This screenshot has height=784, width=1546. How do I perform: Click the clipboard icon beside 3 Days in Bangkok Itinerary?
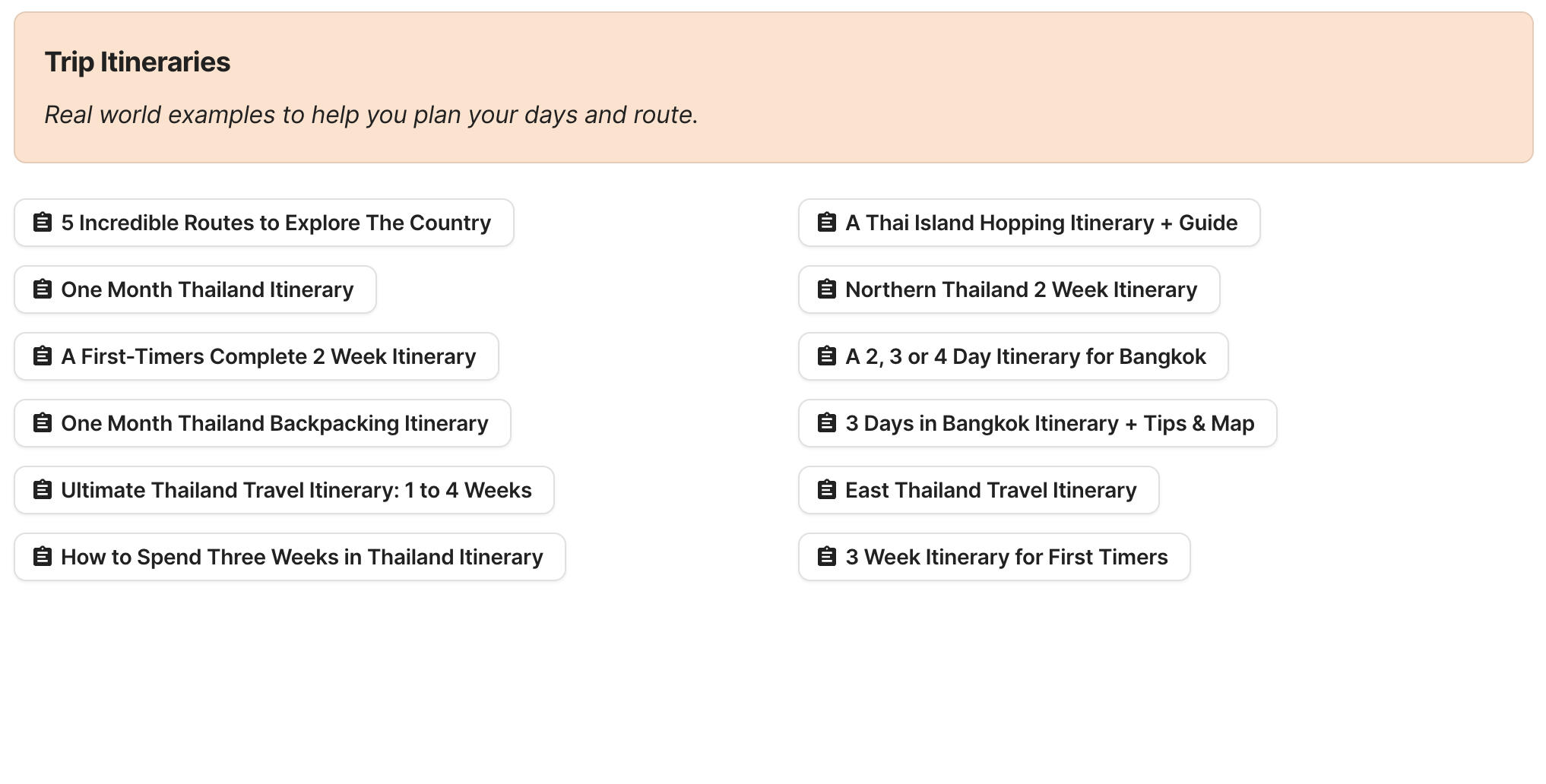pyautogui.click(x=826, y=423)
